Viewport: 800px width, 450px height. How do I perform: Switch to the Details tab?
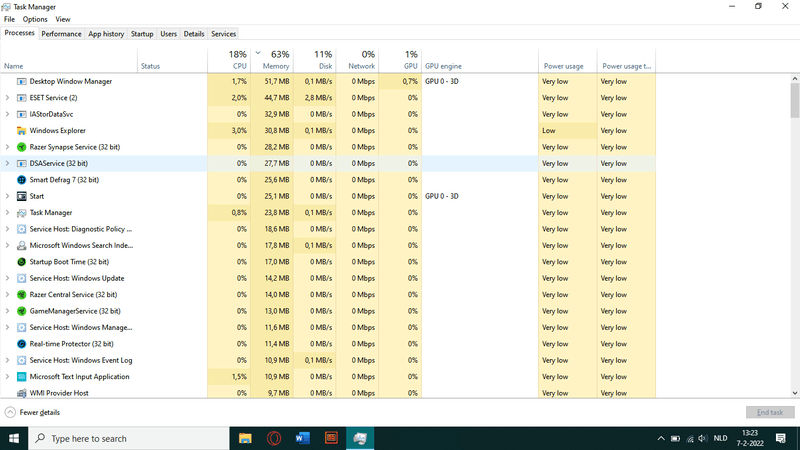(194, 34)
